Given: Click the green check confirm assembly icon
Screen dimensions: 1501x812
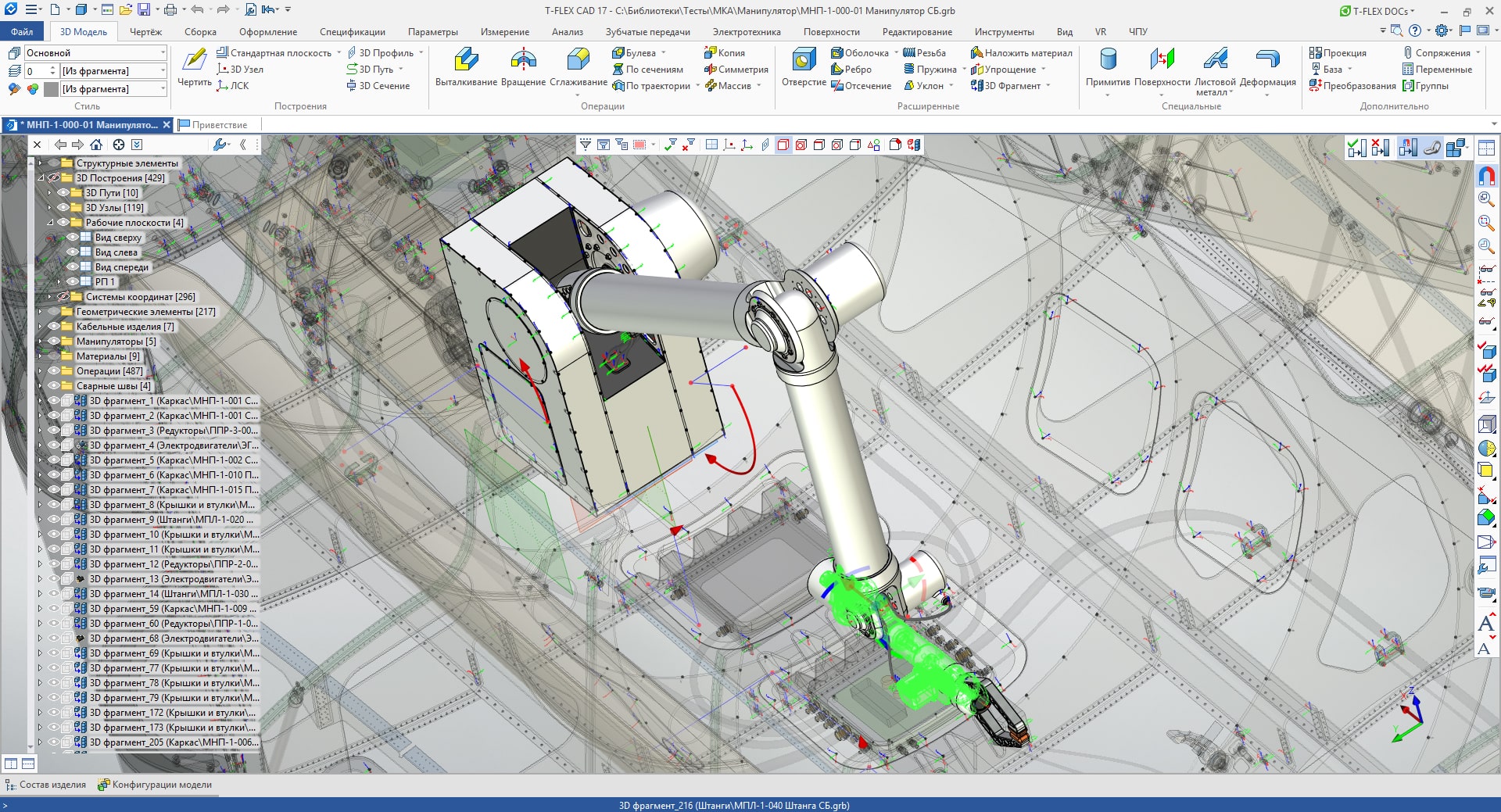Looking at the screenshot, I should pos(1357,147).
